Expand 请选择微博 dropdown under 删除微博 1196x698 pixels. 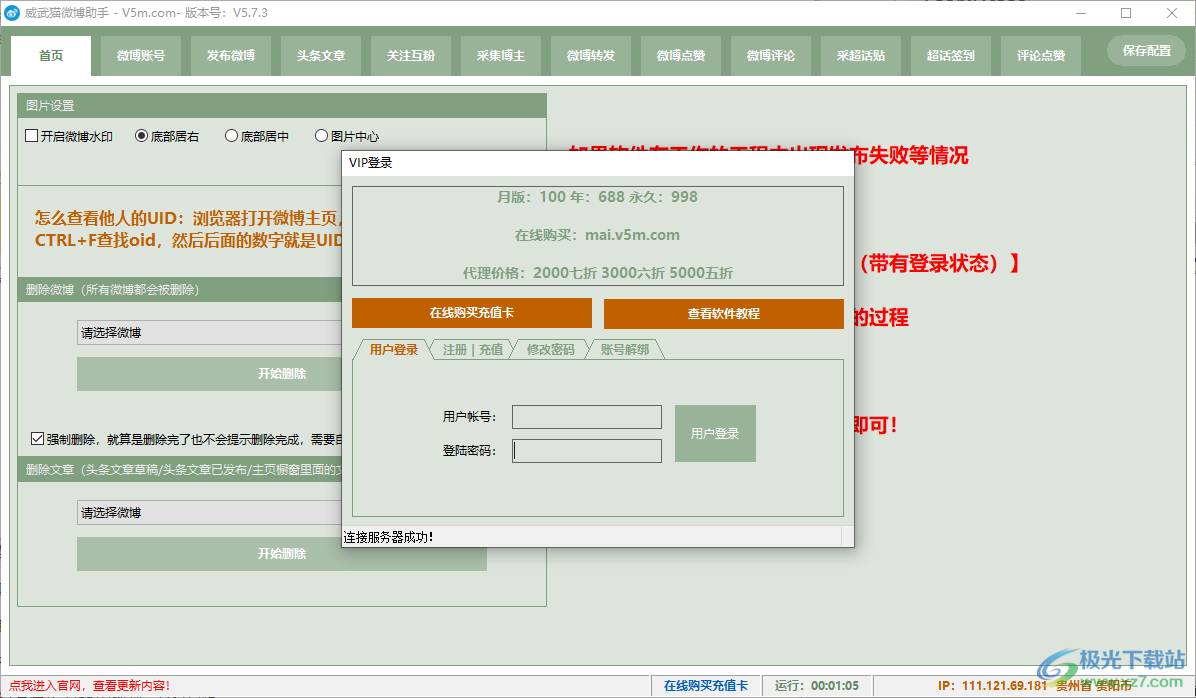coord(209,333)
